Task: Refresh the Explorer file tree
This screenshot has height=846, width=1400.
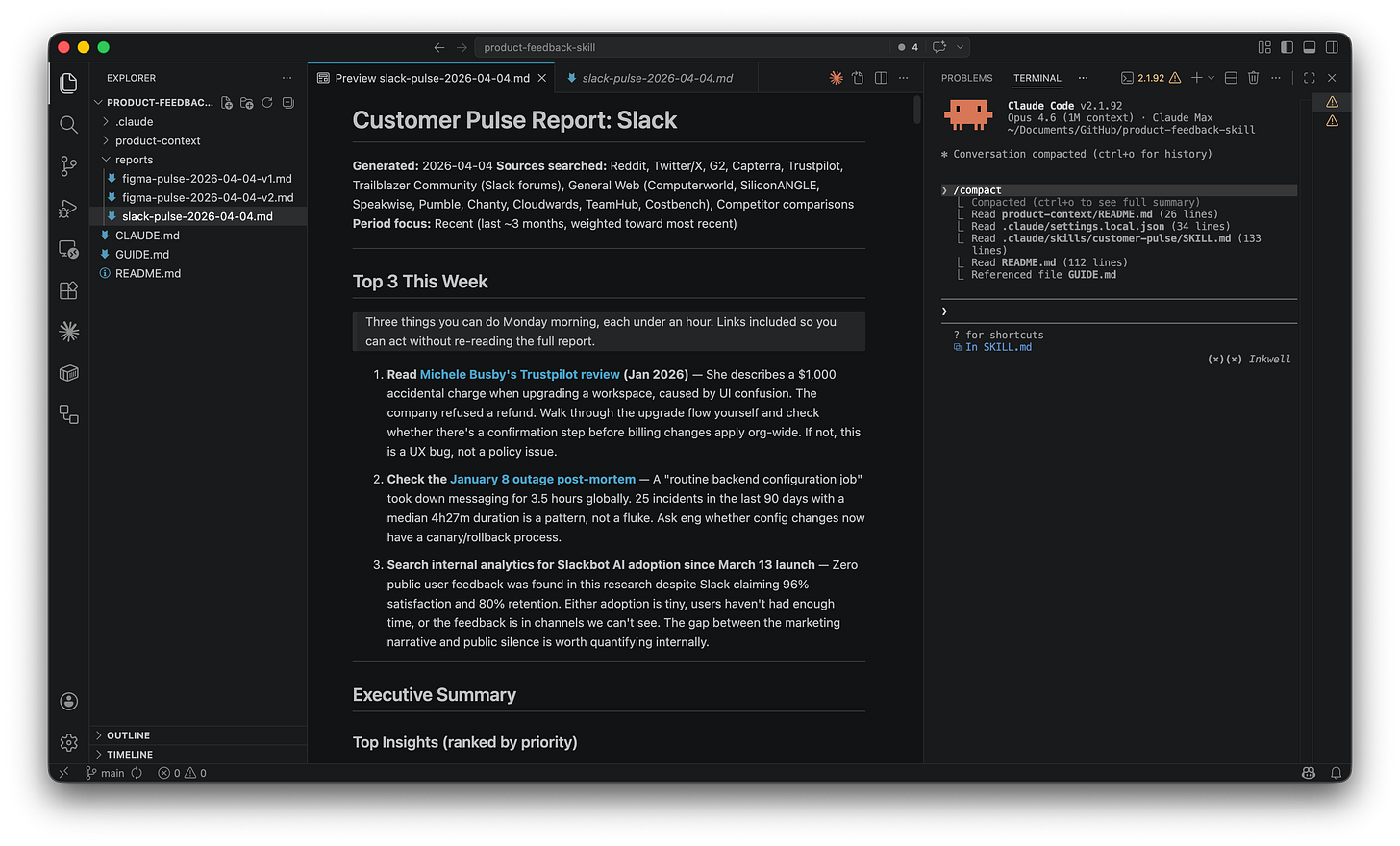Action: point(267,102)
